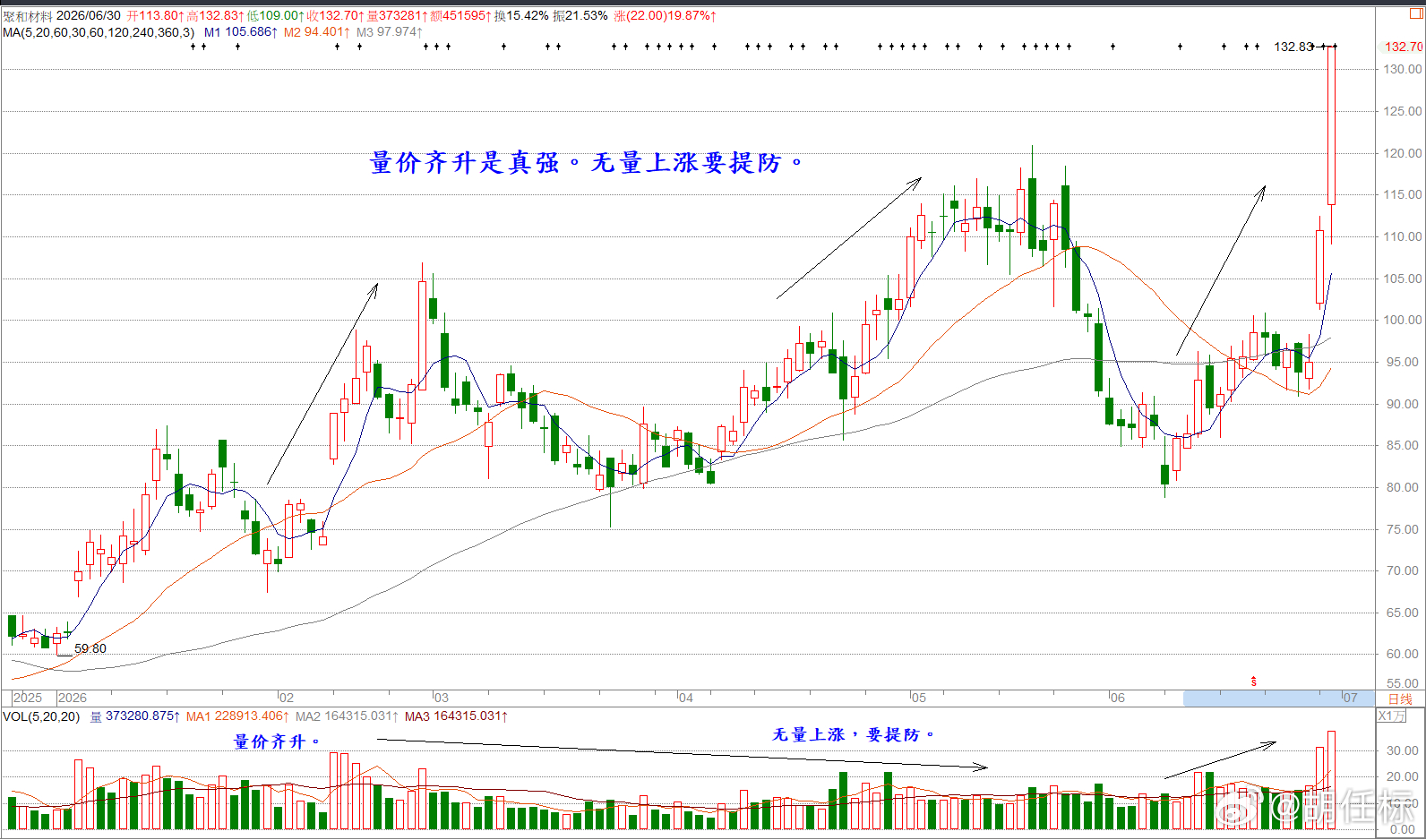1426x840 pixels.
Task: Click the turnover rate 换15.42%
Action: tap(521, 16)
